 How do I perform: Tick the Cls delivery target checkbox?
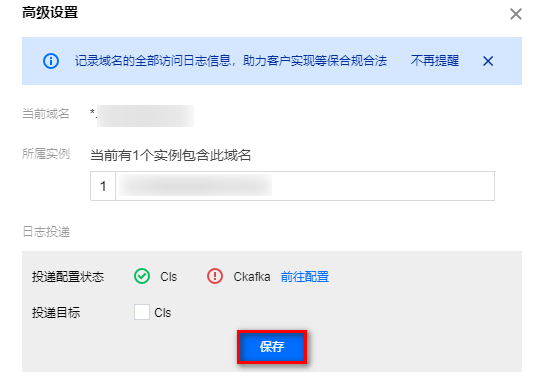(142, 312)
